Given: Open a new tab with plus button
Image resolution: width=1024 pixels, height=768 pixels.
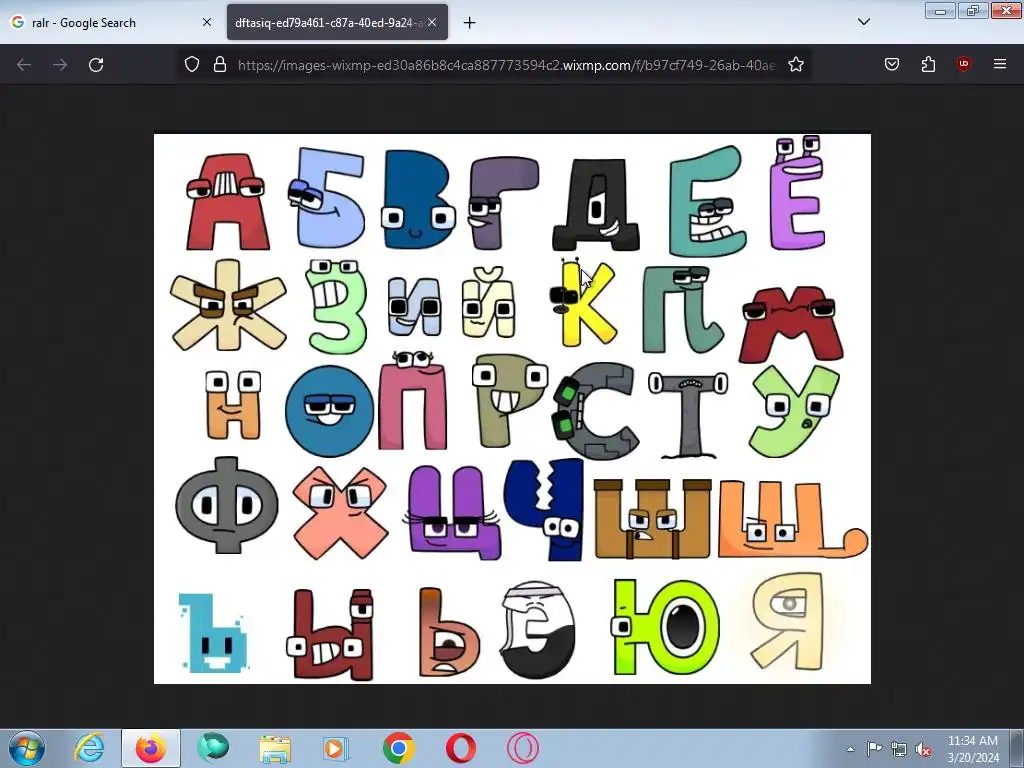Looking at the screenshot, I should coord(469,23).
